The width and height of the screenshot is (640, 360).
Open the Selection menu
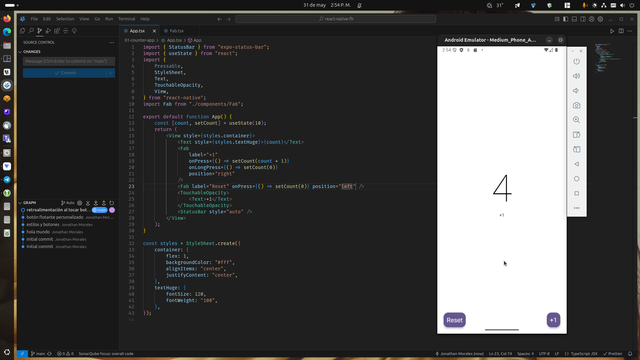65,19
